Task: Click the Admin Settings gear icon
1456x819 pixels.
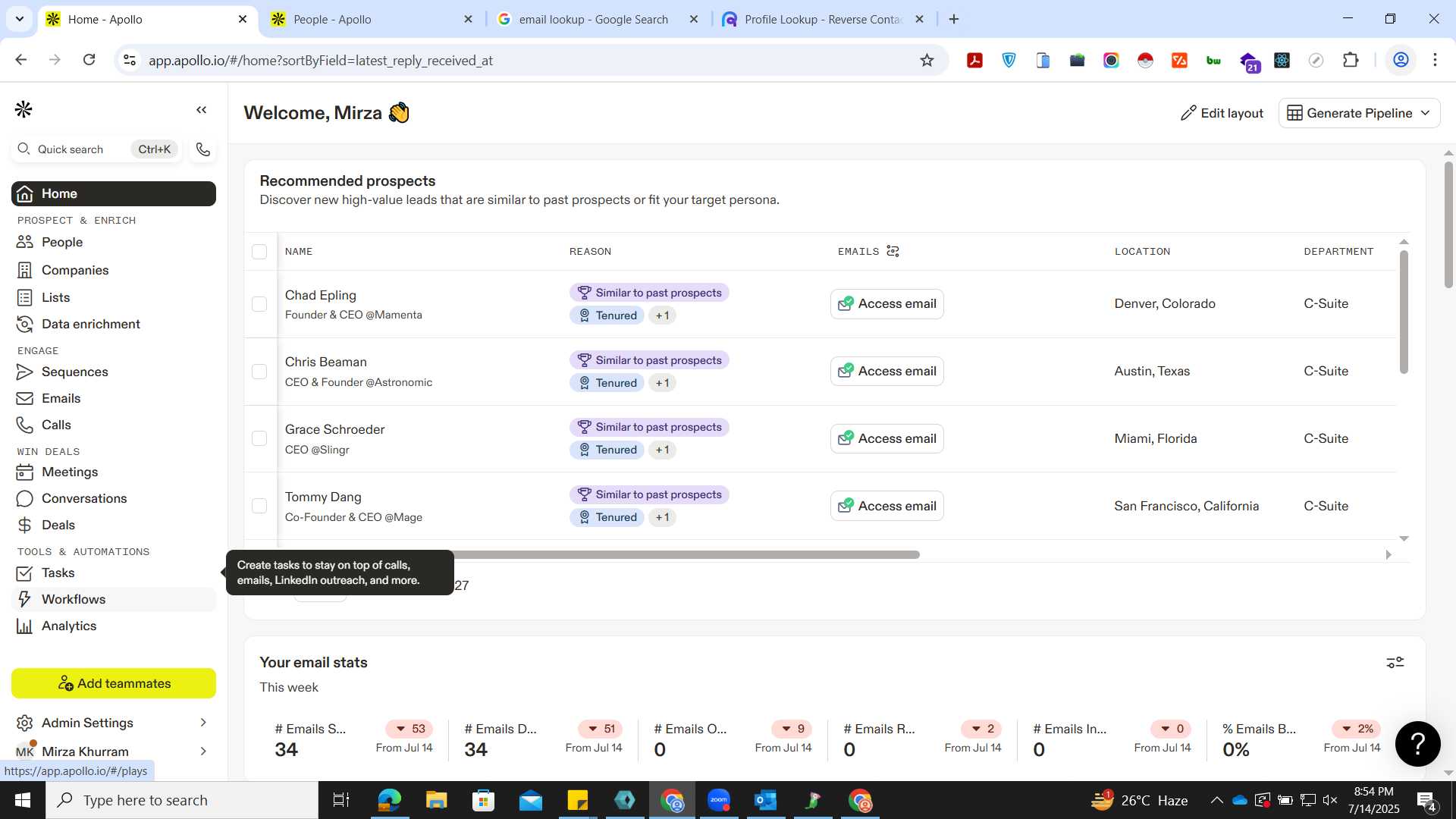Action: [25, 723]
